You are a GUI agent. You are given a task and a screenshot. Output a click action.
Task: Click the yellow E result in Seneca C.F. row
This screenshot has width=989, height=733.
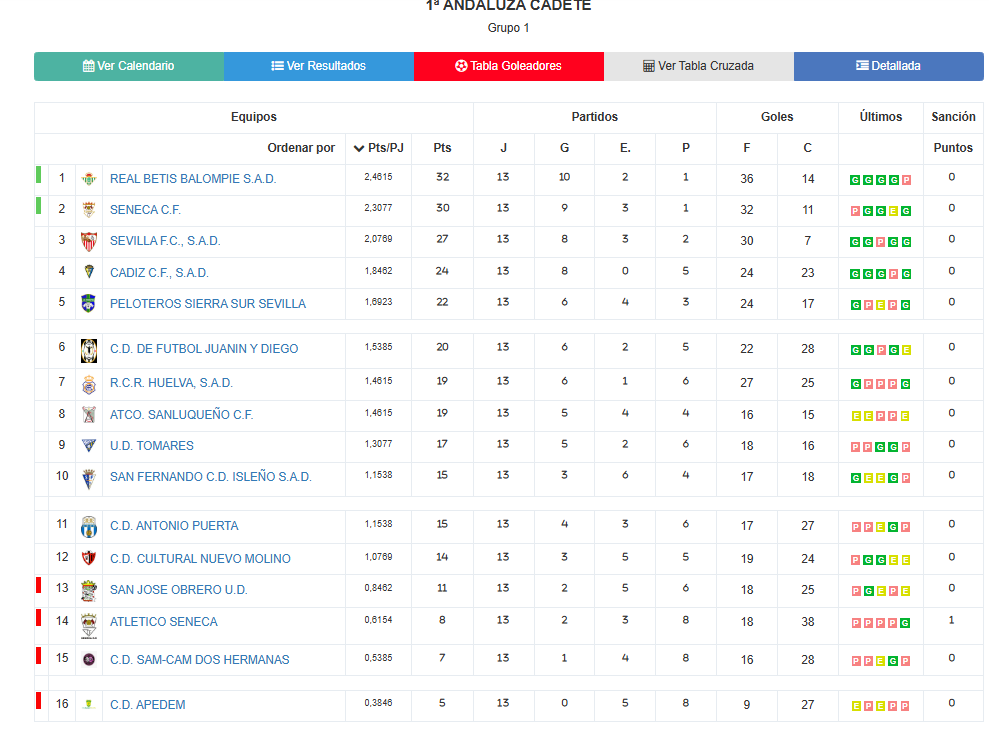pos(893,211)
